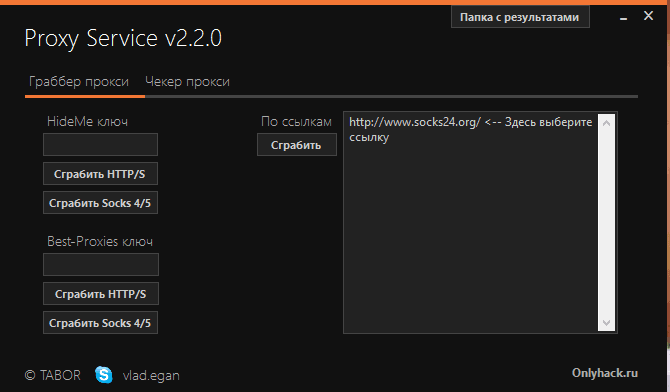Viewport: 670px width, 392px height.
Task: Click Сграбить Socks 4/5 under Best-Proxies
Action: click(100, 323)
